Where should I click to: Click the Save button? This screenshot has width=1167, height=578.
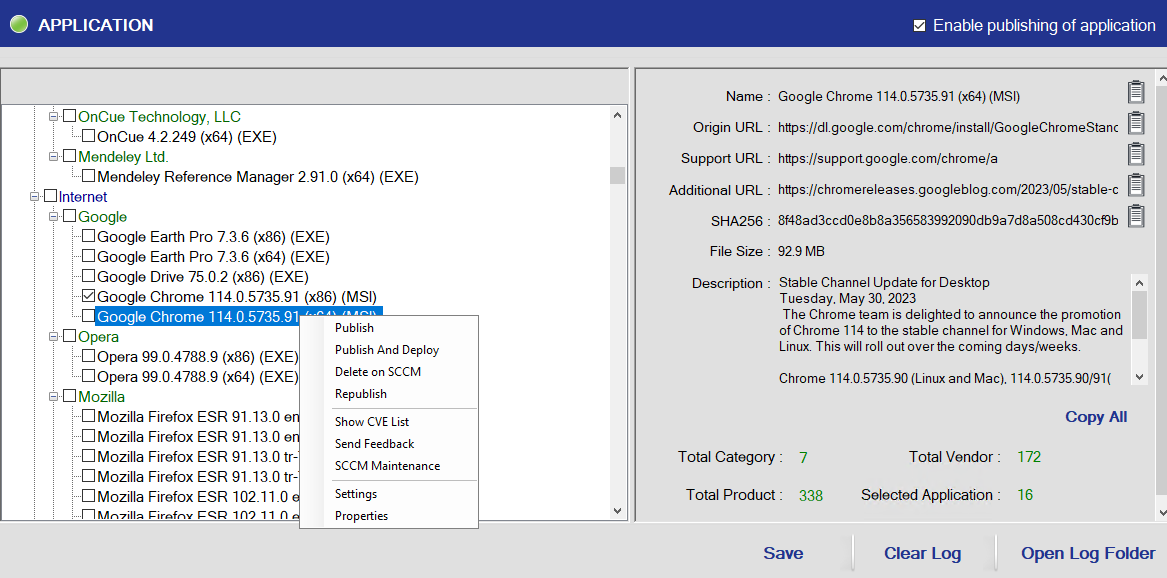[783, 553]
